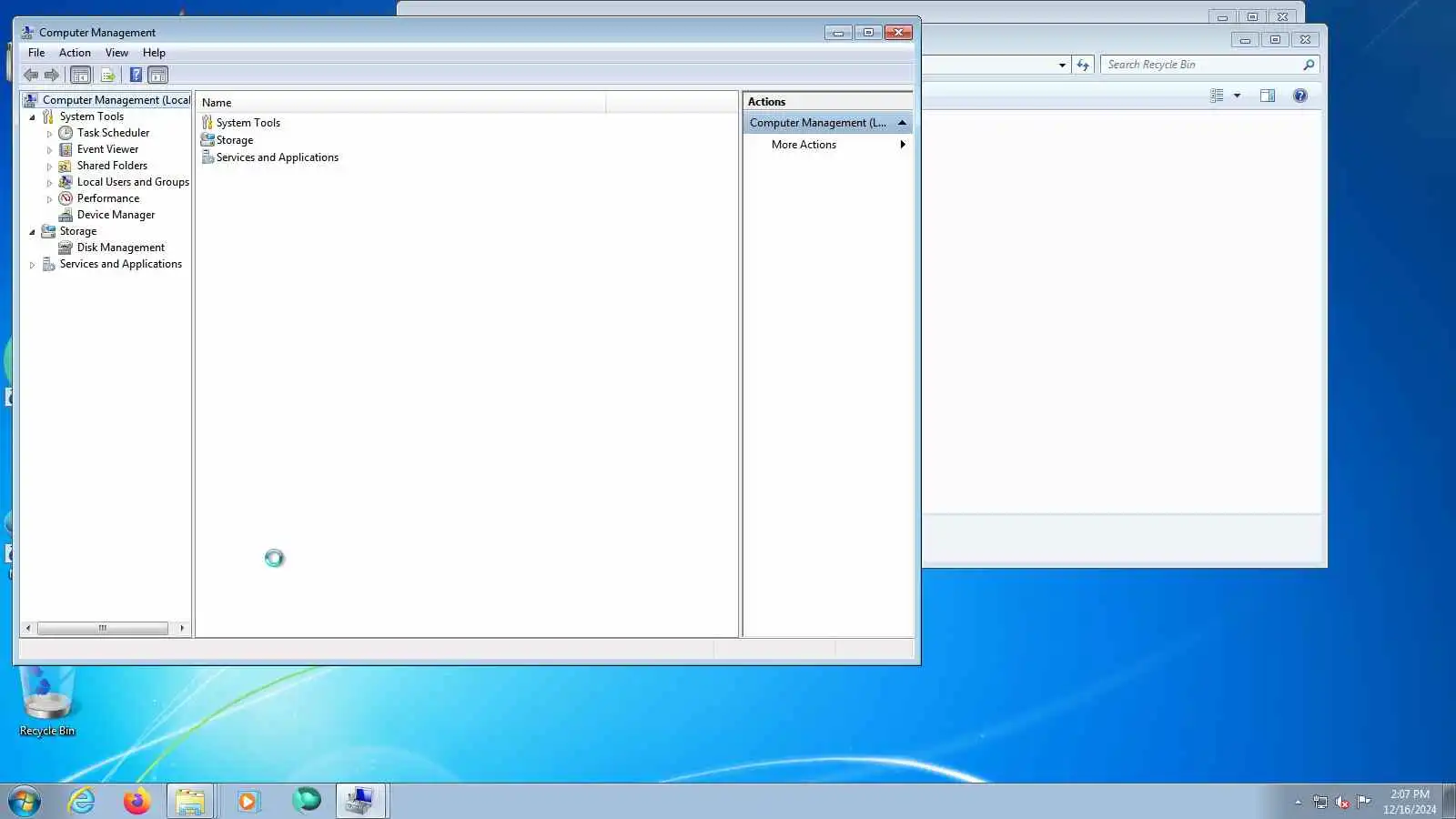Click the Show desktop button at taskbar end

[x=1449, y=802]
